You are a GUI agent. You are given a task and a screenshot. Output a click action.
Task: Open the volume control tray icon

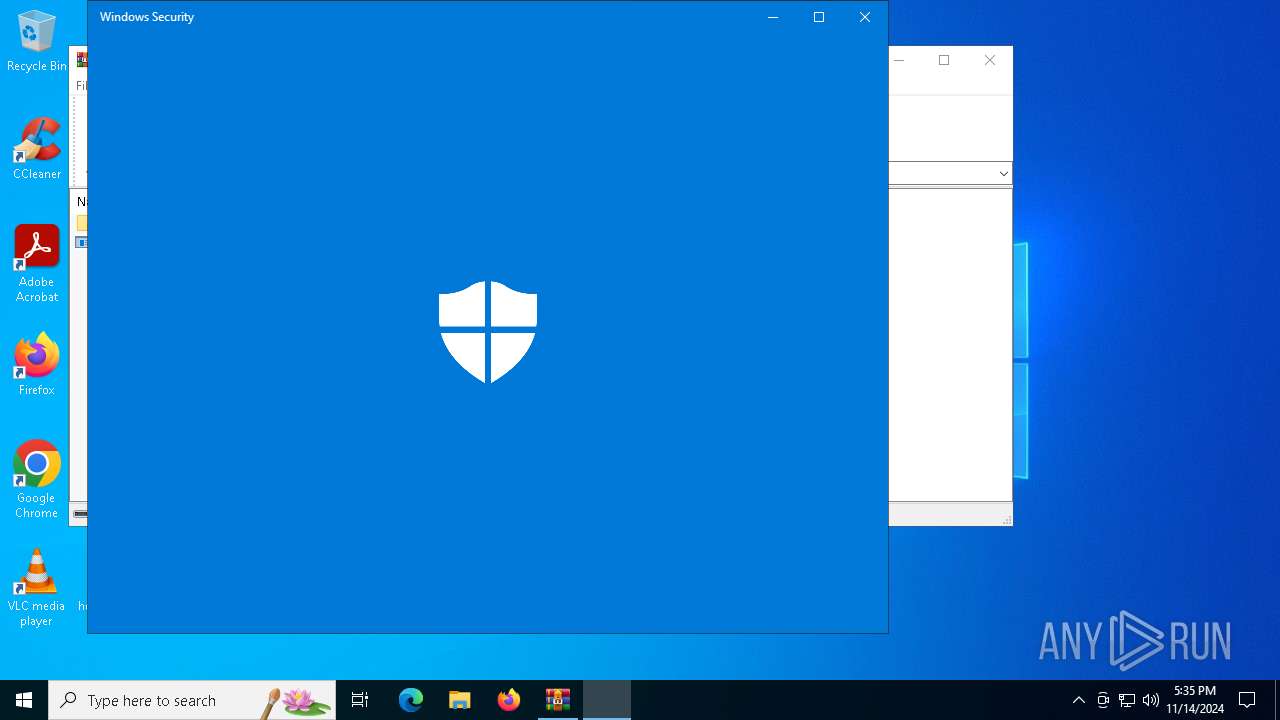point(1151,700)
